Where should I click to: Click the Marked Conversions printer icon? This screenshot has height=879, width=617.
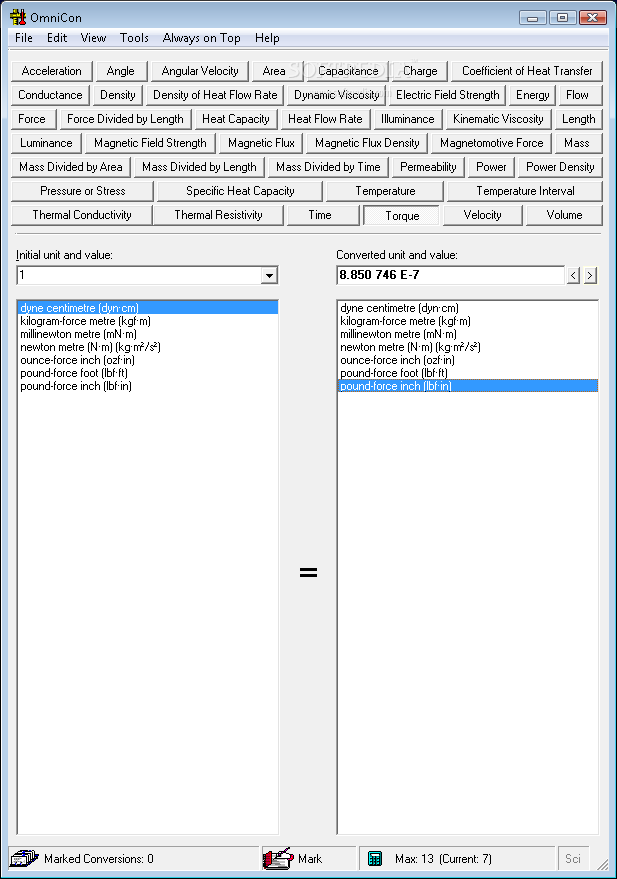pos(24,858)
